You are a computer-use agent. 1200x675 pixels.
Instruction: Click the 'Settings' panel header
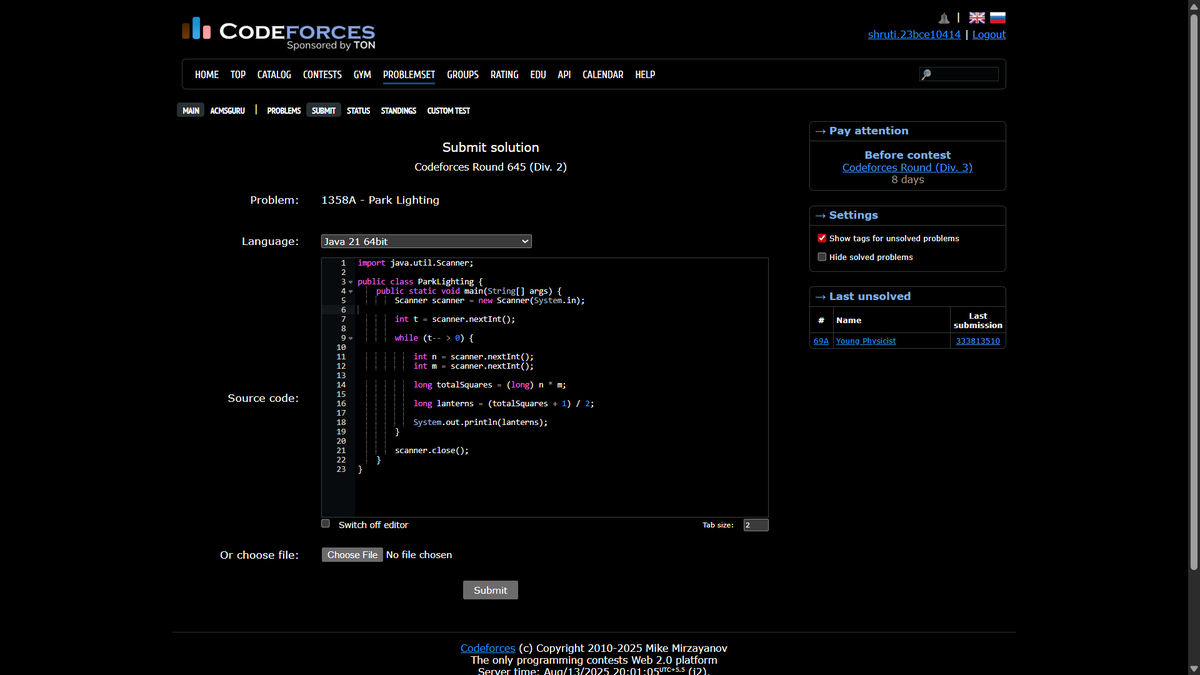(907, 215)
